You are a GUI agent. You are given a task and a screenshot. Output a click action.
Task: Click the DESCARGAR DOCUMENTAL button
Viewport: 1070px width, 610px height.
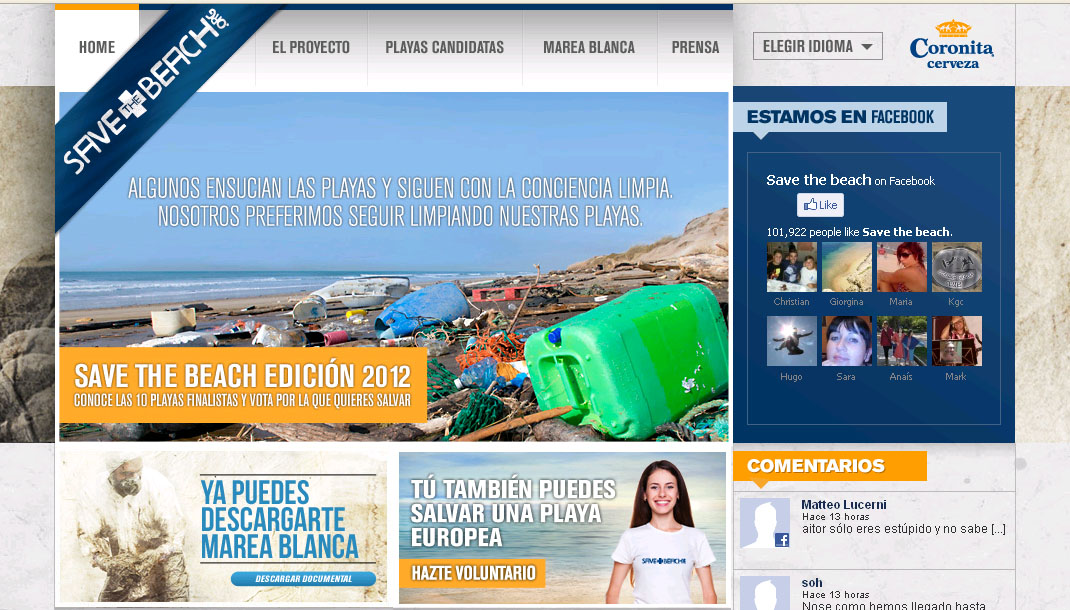(304, 579)
